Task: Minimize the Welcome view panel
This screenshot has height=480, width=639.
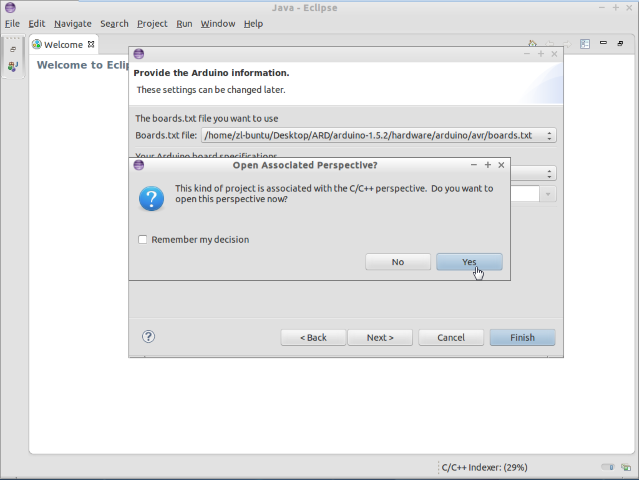Action: coord(603,43)
